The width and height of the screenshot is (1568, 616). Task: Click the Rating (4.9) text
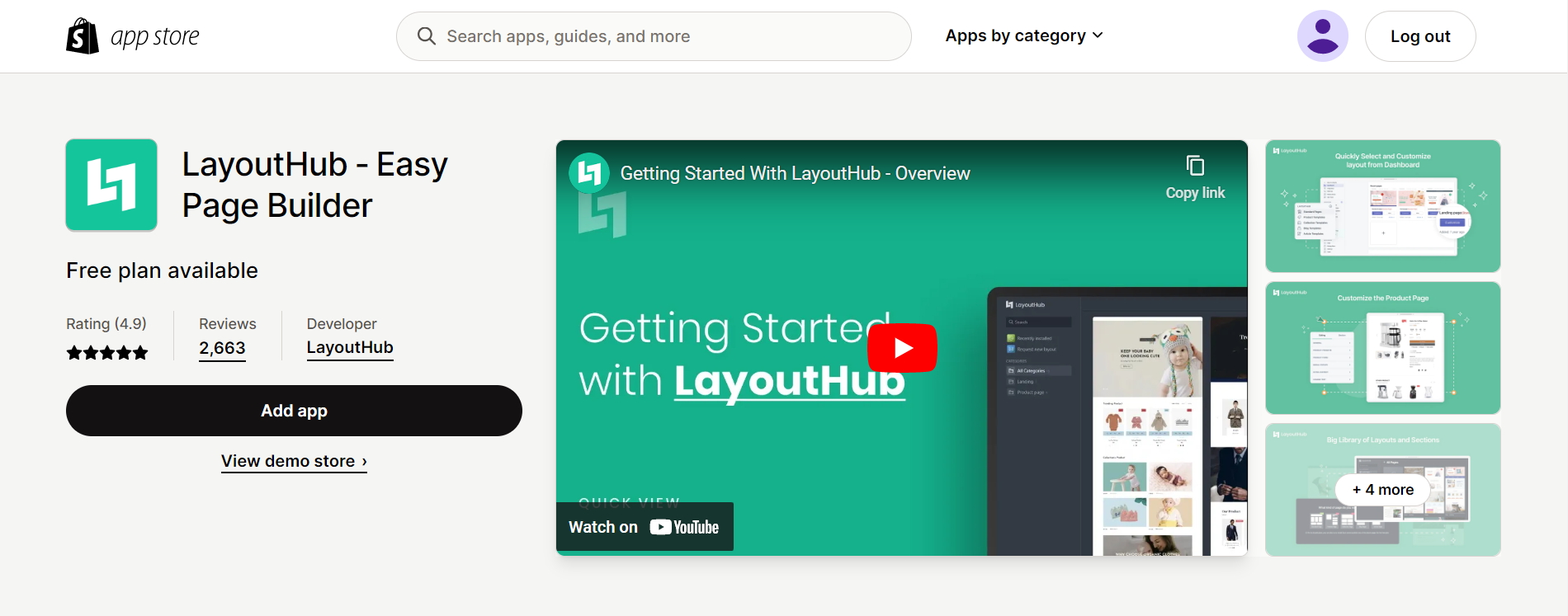pyautogui.click(x=106, y=324)
